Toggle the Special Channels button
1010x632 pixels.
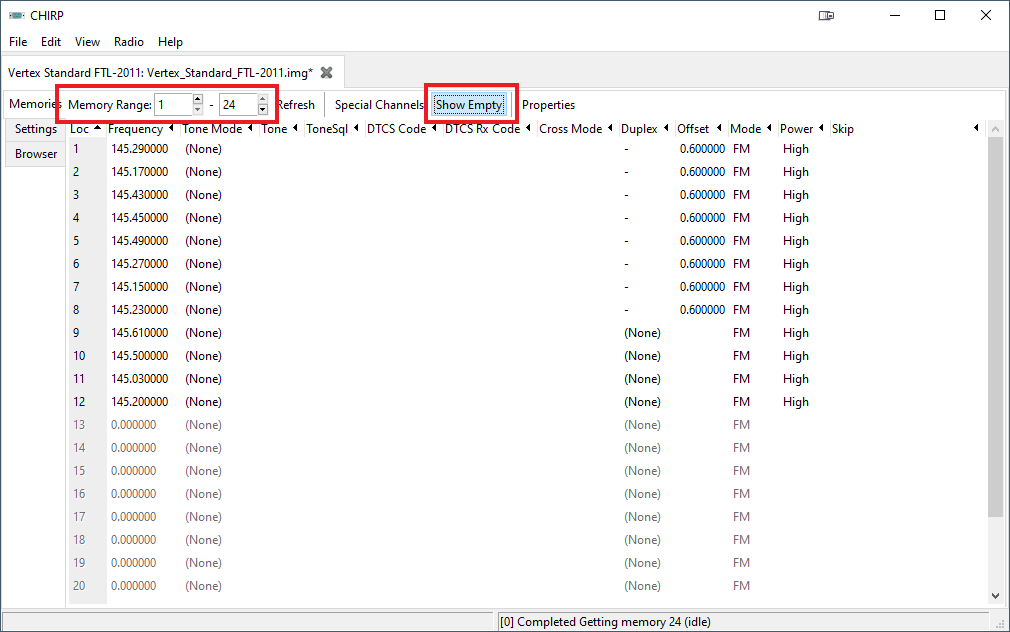coord(379,104)
